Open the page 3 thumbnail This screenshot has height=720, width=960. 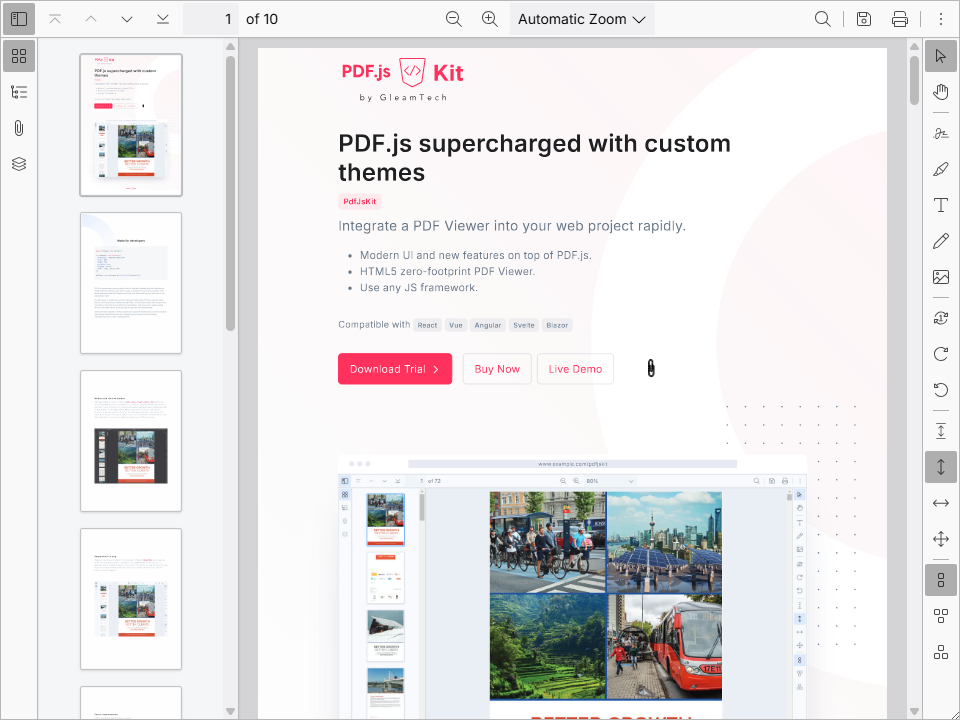pyautogui.click(x=131, y=441)
